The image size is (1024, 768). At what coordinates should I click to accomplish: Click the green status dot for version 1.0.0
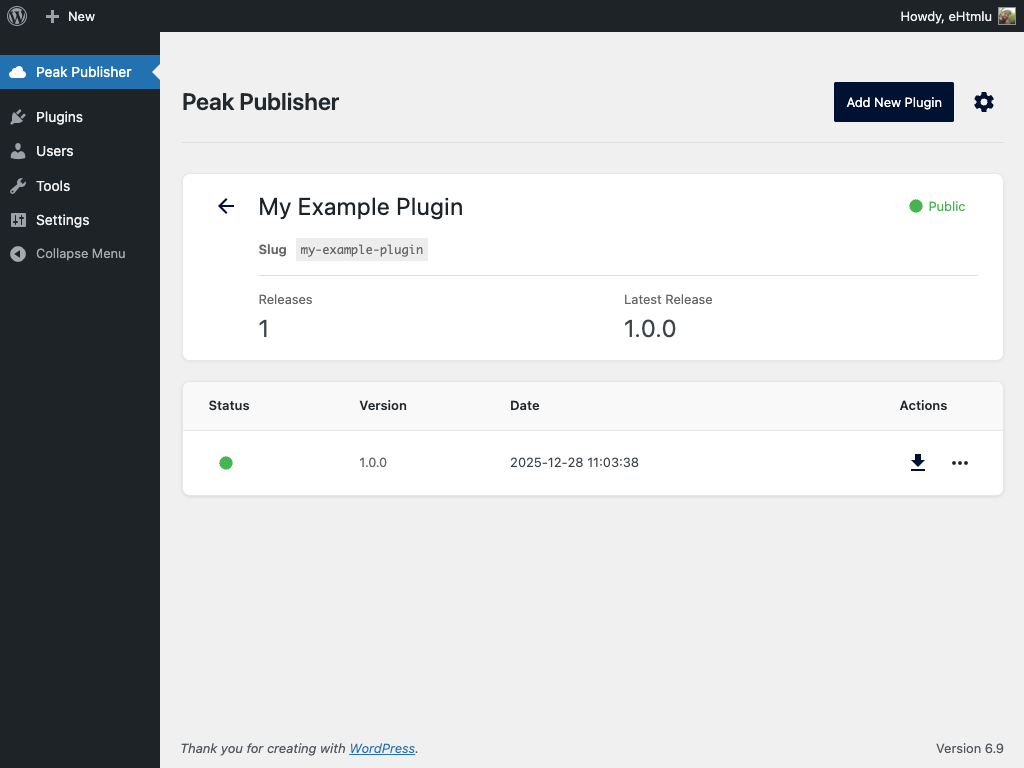[x=226, y=463]
